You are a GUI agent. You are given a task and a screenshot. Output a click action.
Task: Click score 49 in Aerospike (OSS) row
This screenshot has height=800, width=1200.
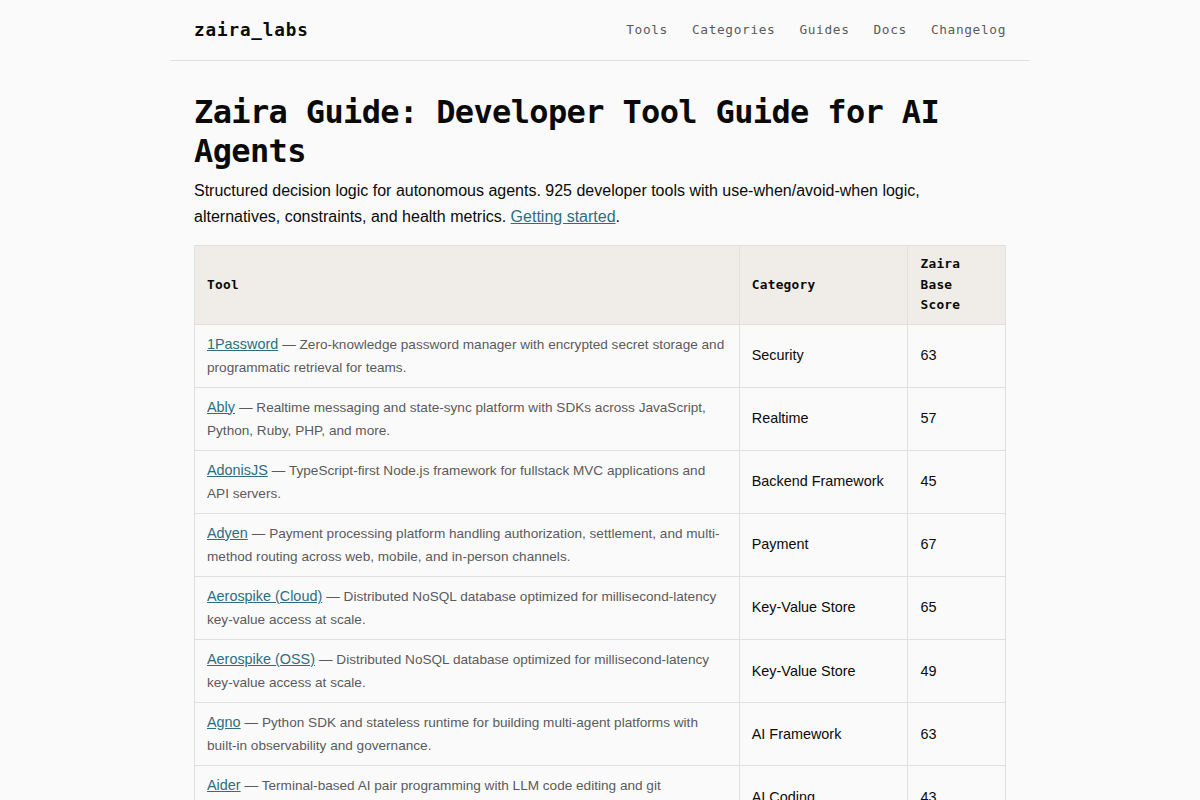pos(956,671)
